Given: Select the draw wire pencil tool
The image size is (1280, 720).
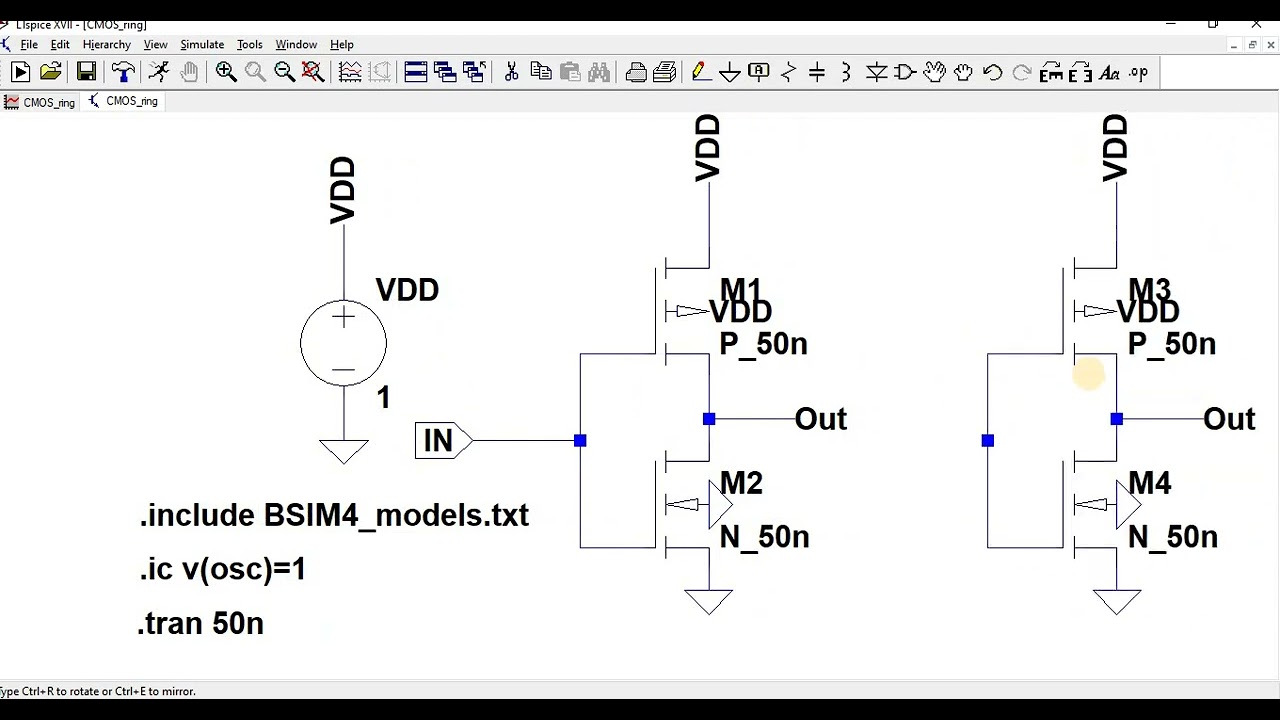Looking at the screenshot, I should pyautogui.click(x=700, y=72).
